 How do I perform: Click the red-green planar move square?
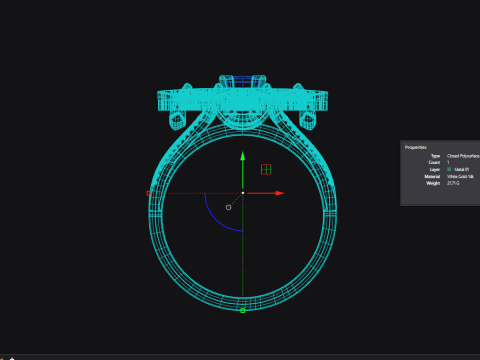click(266, 170)
